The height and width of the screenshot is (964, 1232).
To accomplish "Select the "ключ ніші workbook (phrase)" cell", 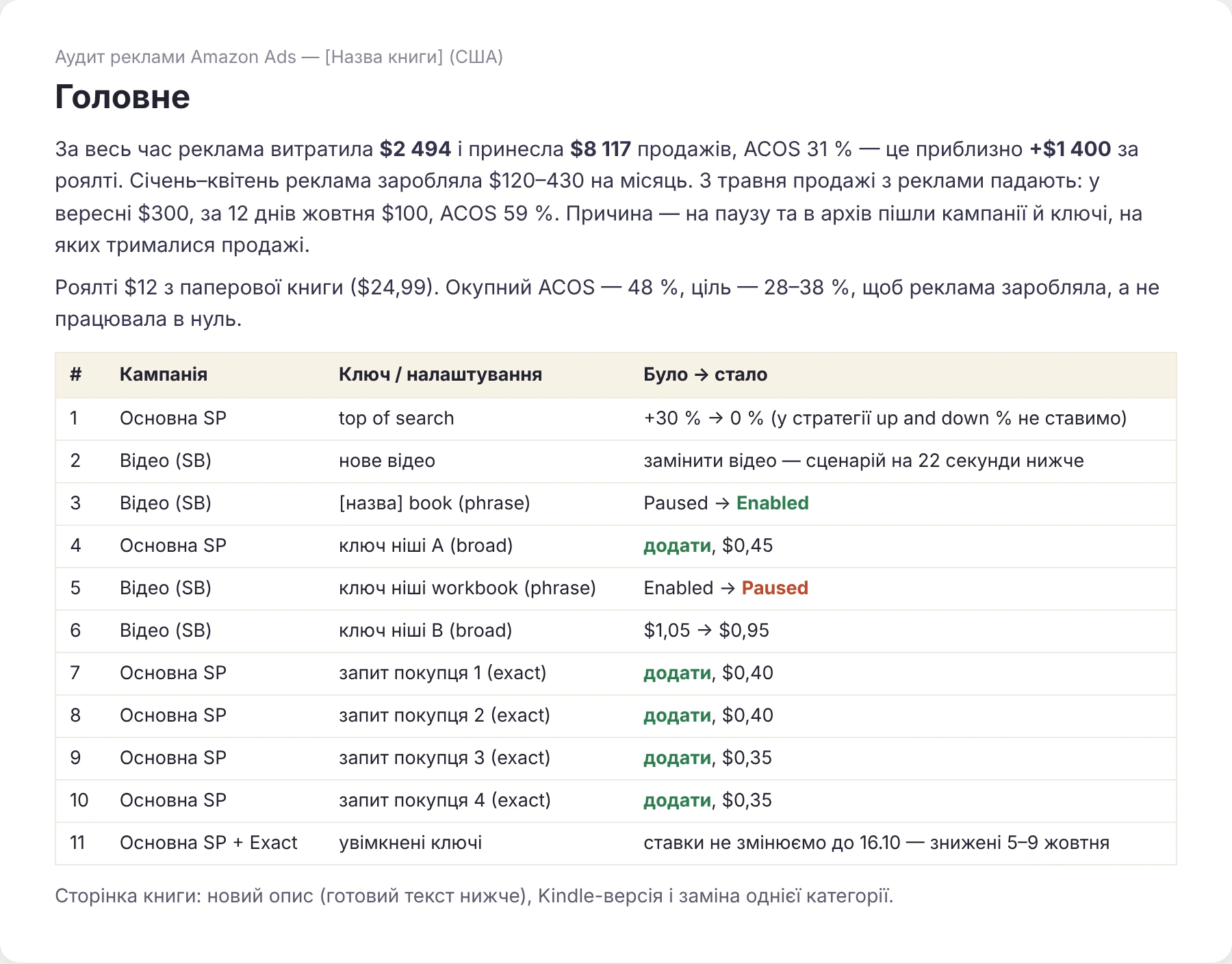I will pos(467,588).
